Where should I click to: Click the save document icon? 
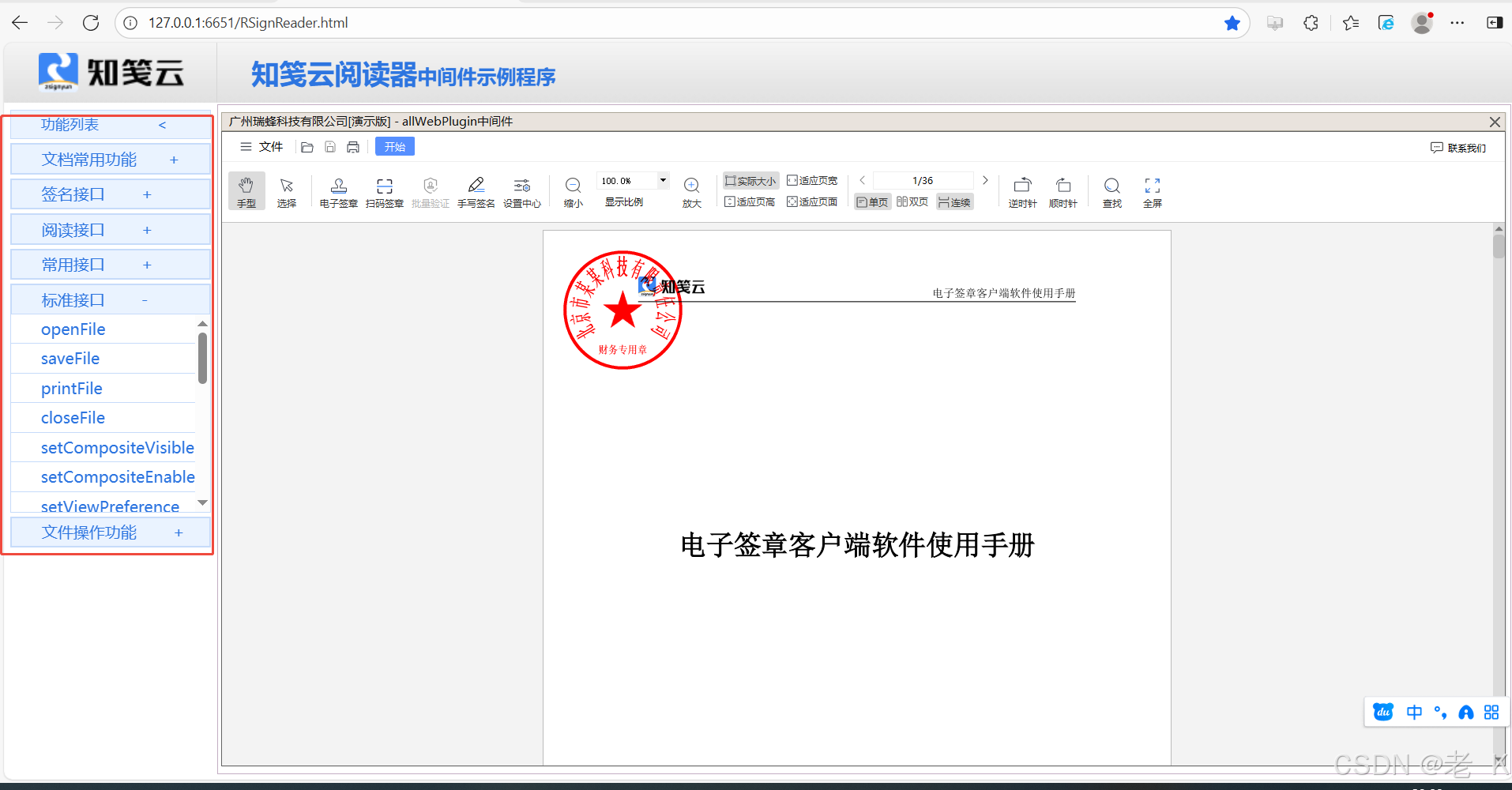(330, 147)
